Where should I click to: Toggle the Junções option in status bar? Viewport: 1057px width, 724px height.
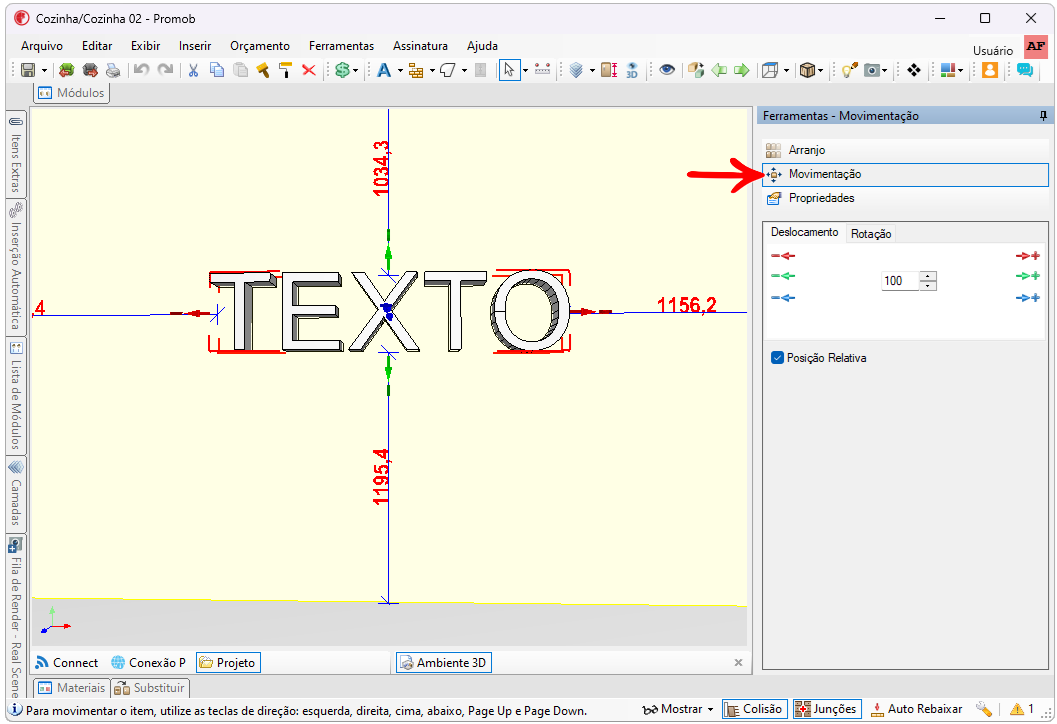pos(825,709)
